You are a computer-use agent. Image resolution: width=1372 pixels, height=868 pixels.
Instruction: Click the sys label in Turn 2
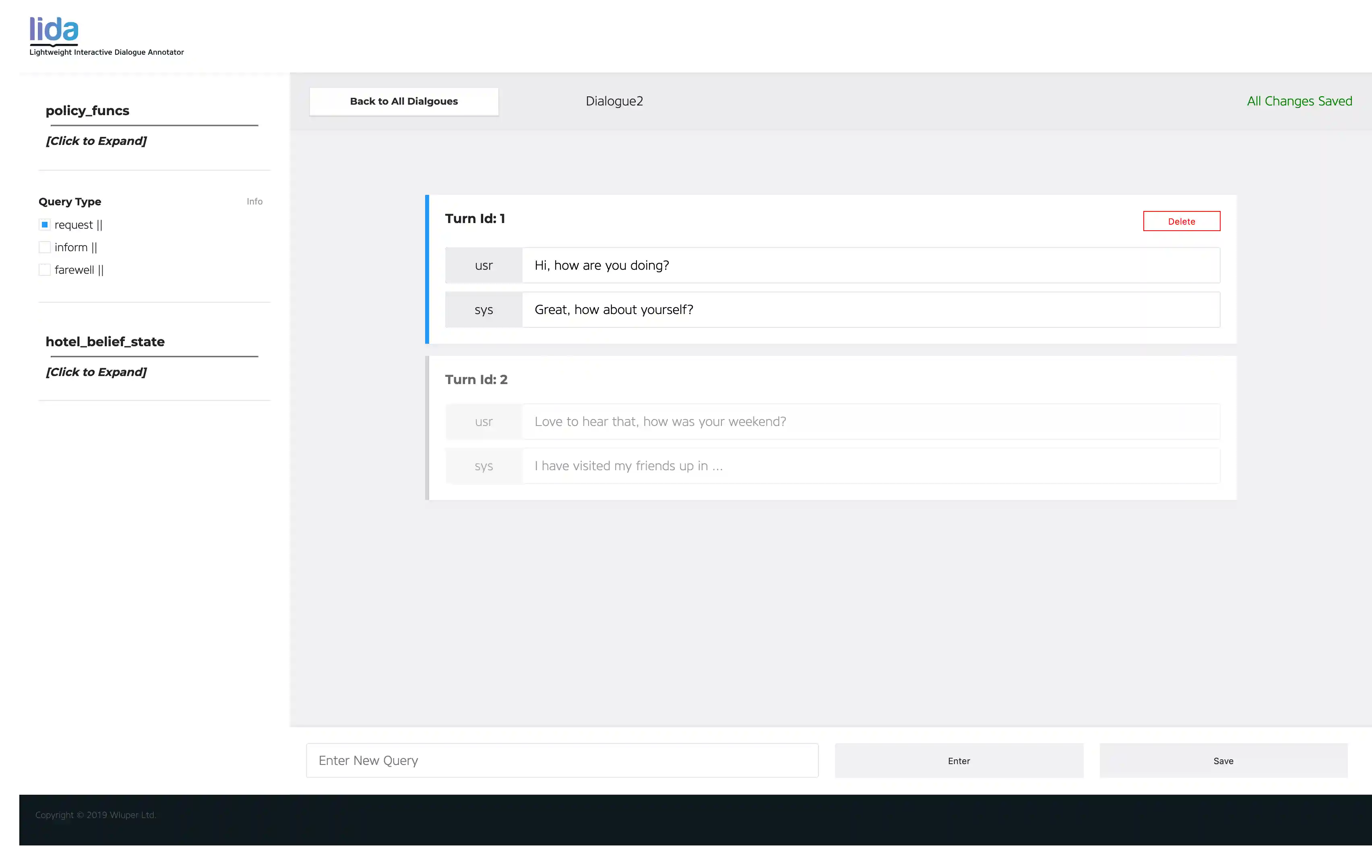(x=483, y=466)
